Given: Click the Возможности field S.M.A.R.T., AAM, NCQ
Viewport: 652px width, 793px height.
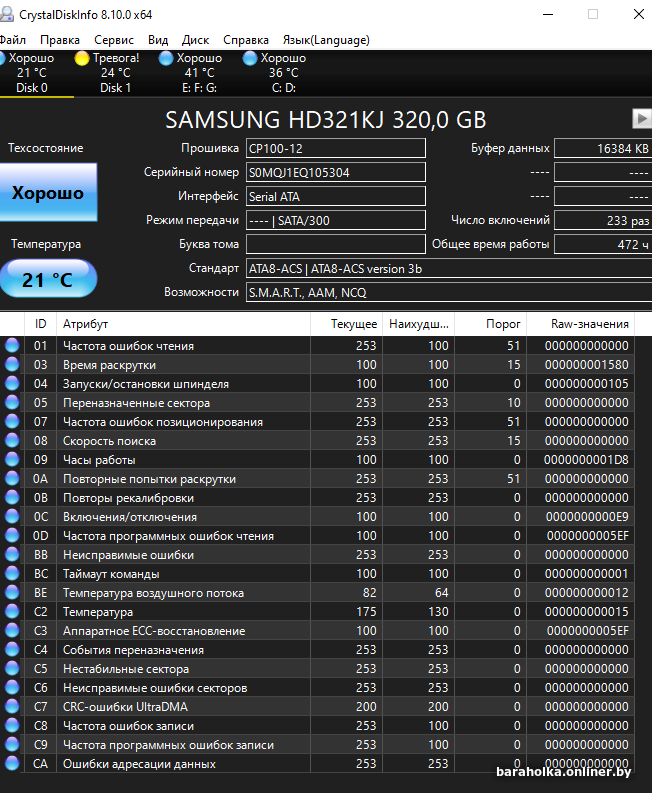Looking at the screenshot, I should 449,292.
